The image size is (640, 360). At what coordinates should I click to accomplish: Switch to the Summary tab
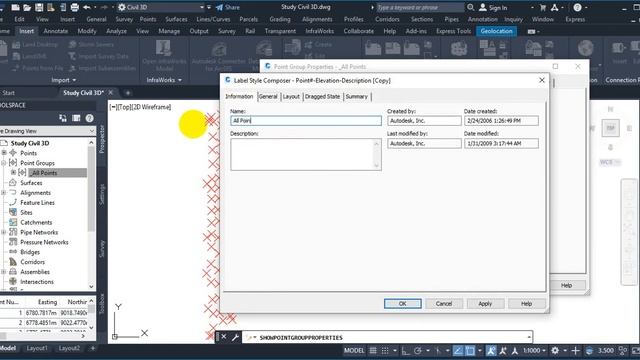(357, 97)
